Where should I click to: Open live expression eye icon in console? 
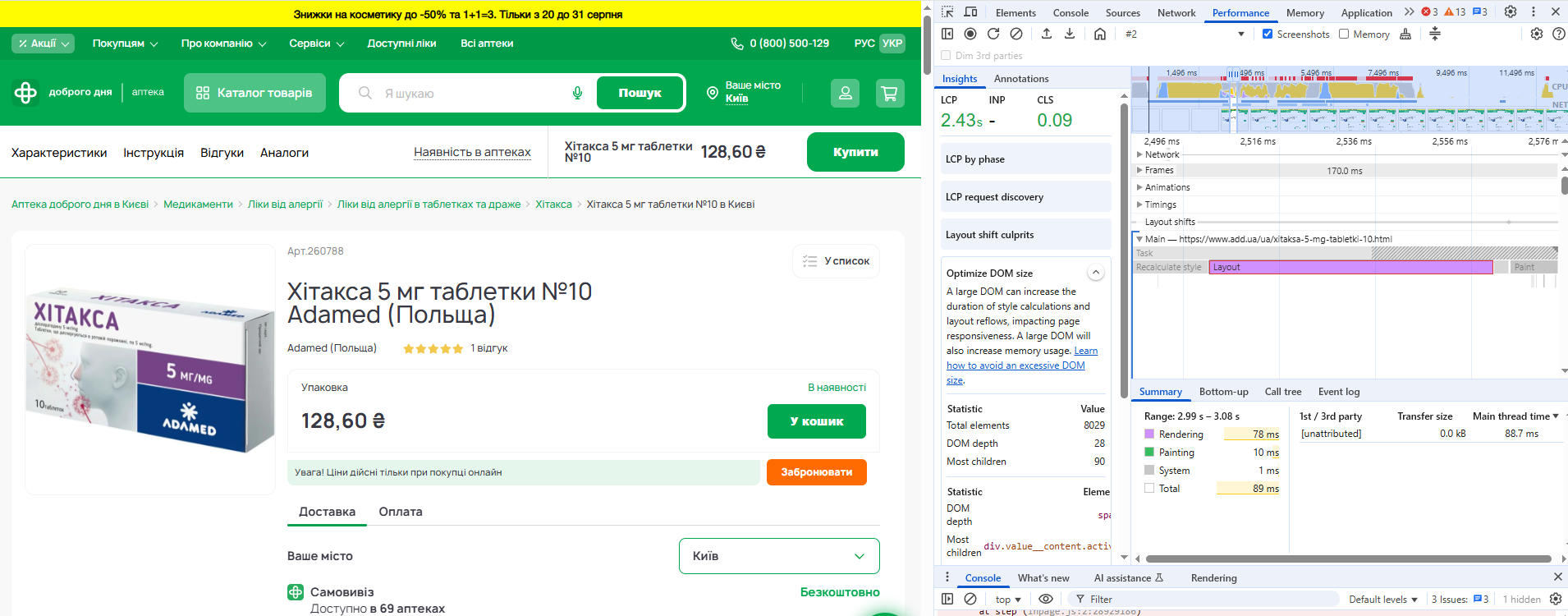[1045, 599]
